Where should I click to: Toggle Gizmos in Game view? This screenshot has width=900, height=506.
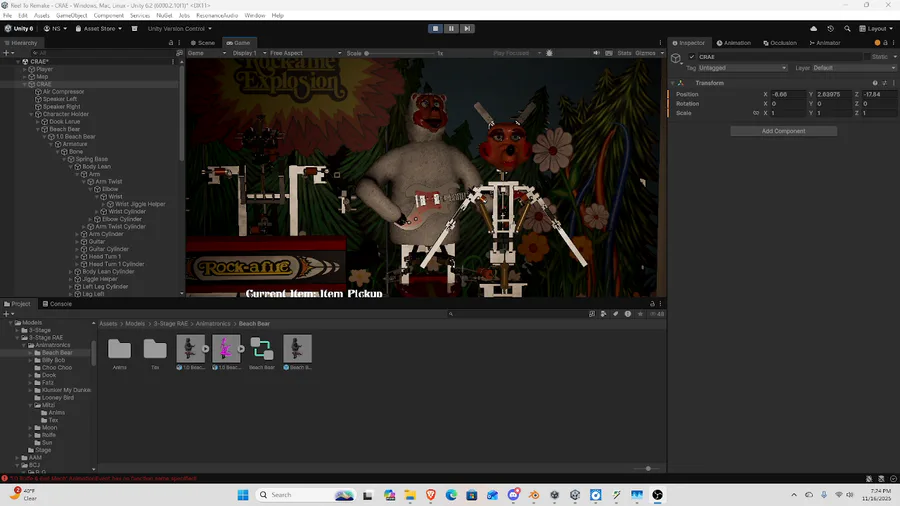point(645,53)
